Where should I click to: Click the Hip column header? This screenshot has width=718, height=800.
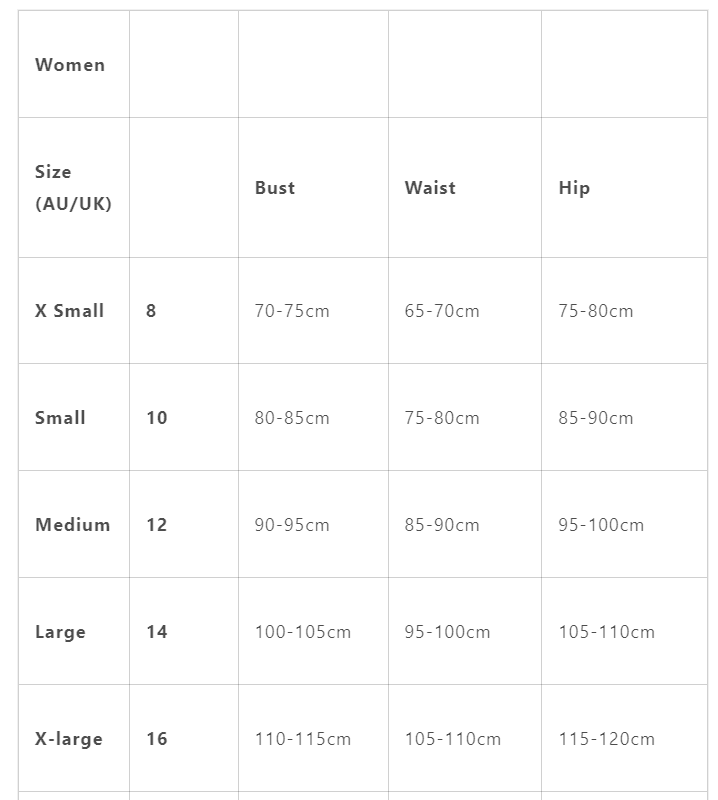pyautogui.click(x=574, y=188)
